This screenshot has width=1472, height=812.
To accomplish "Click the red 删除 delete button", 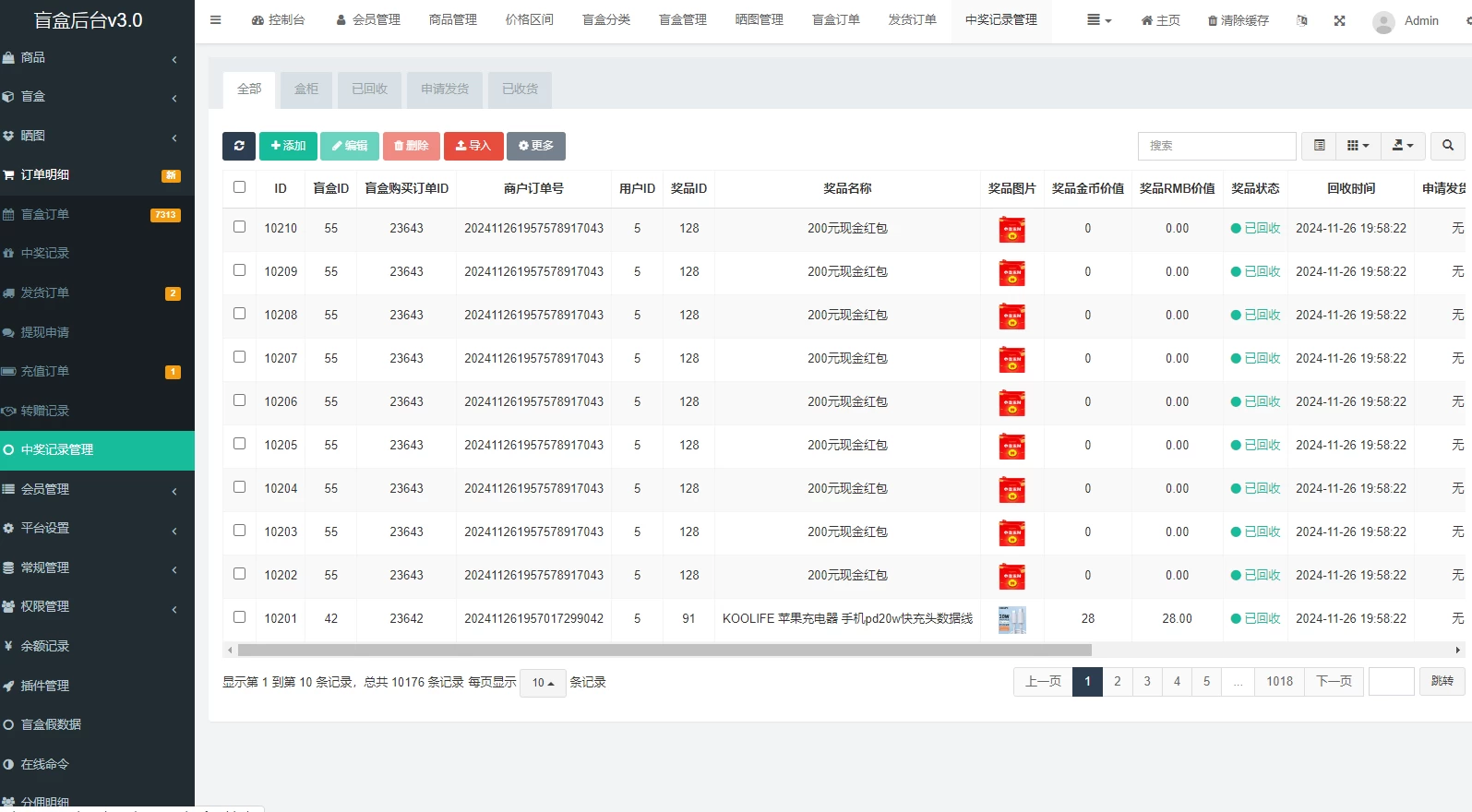I will click(412, 146).
